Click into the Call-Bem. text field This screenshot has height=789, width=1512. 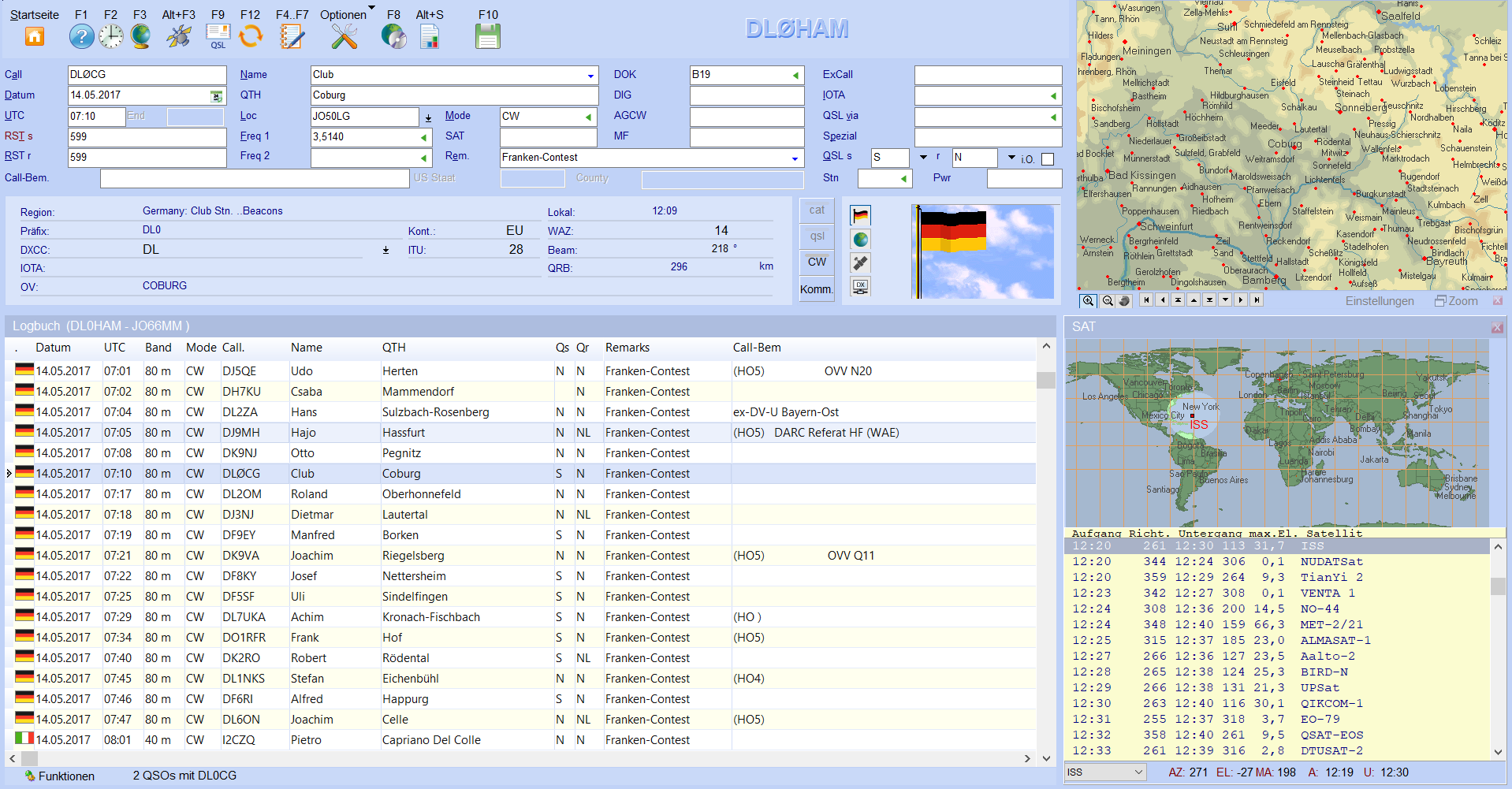tap(254, 179)
